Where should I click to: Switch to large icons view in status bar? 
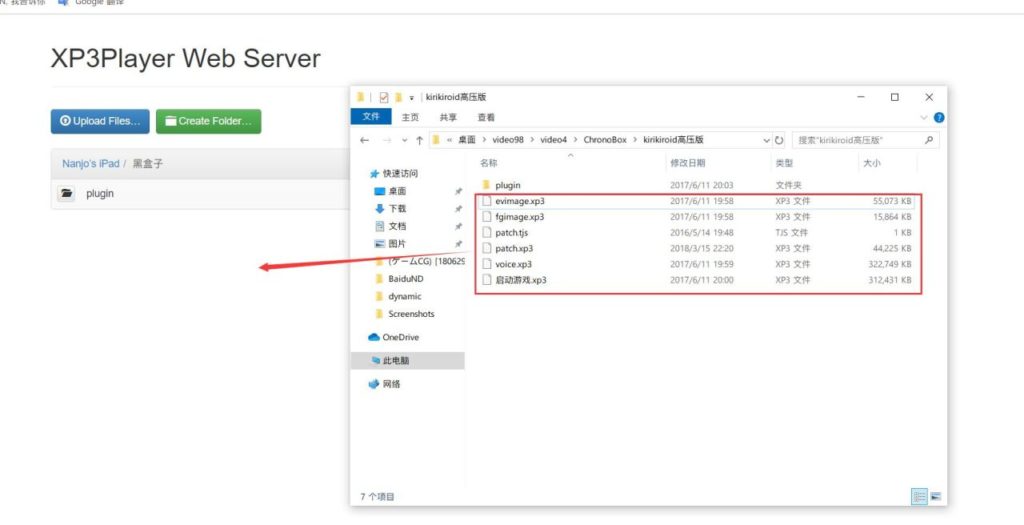(936, 496)
